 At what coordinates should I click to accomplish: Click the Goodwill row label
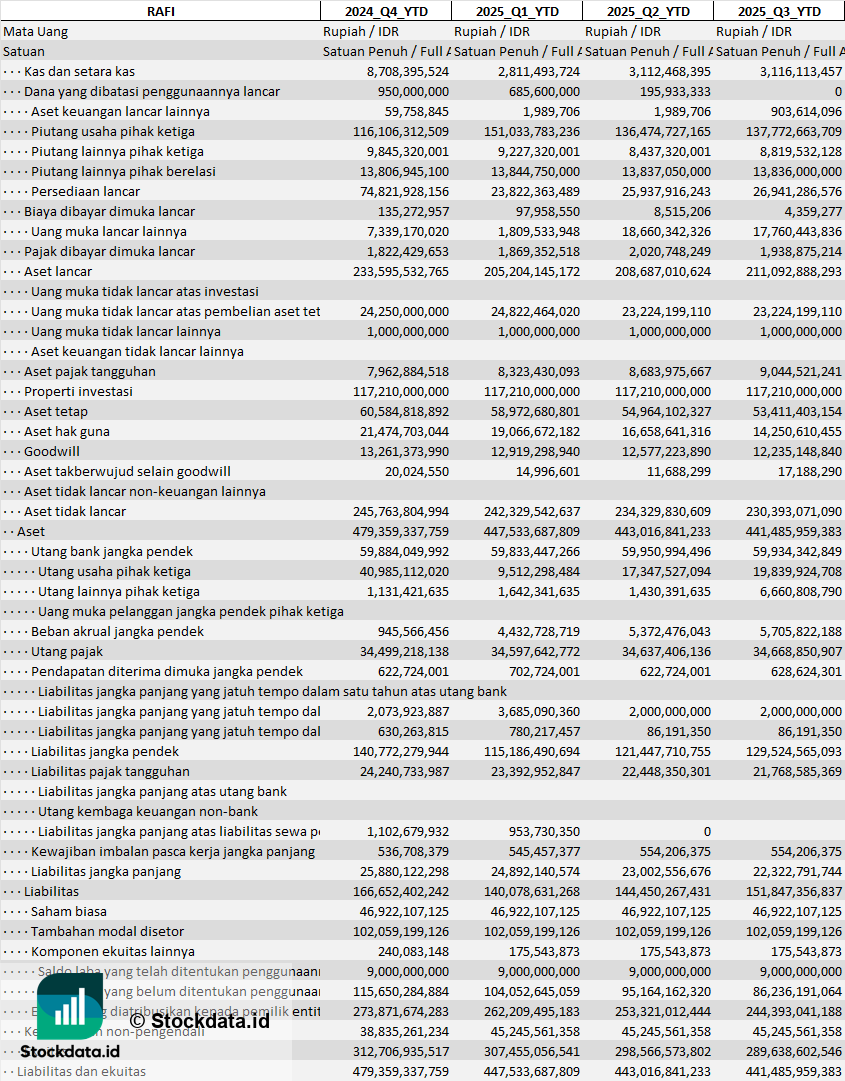52,452
